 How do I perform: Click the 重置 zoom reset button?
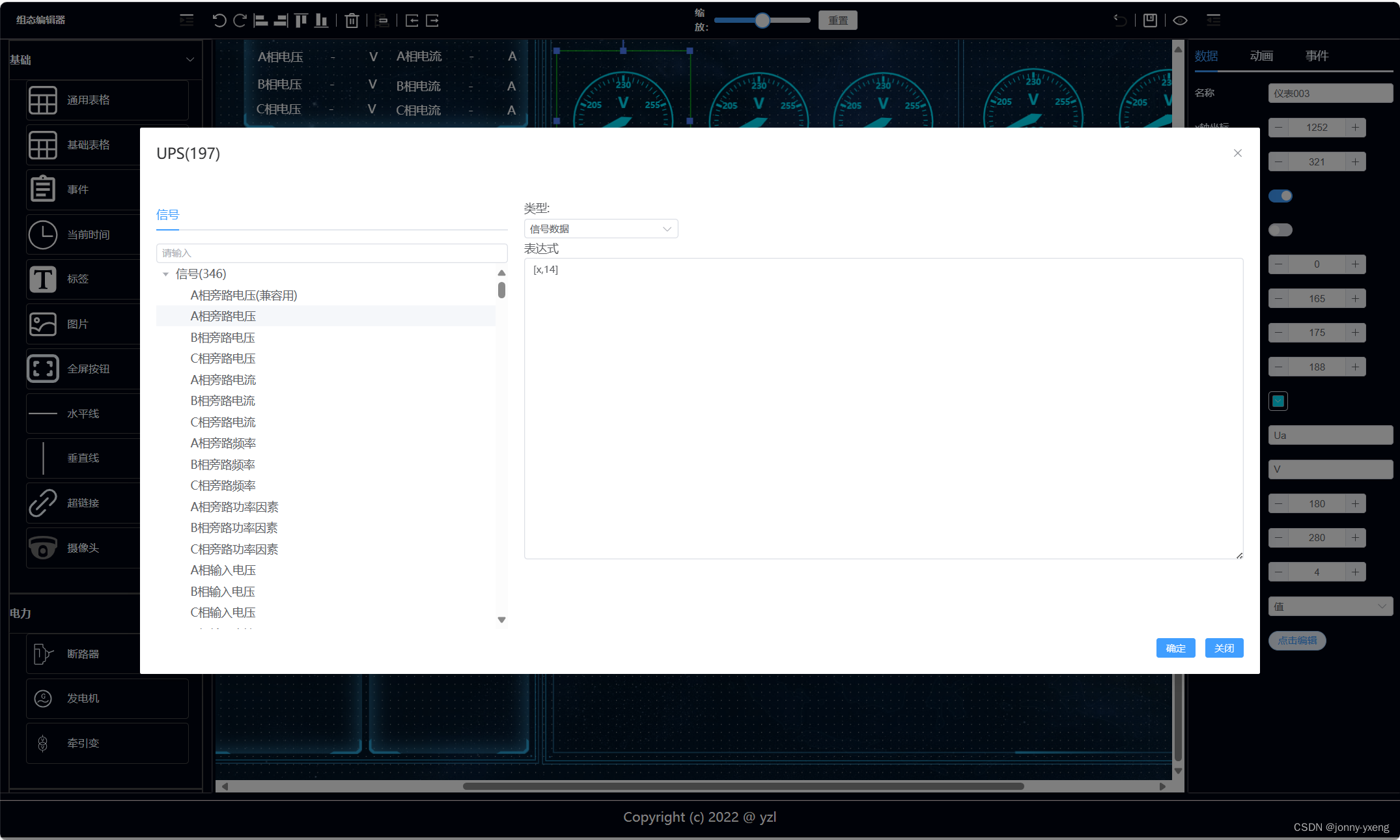click(x=837, y=21)
